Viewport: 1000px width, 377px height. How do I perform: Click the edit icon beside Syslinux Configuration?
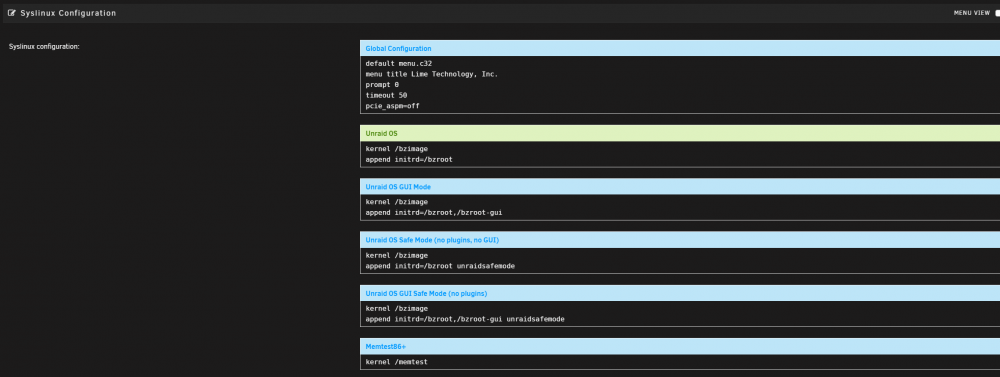(x=12, y=13)
